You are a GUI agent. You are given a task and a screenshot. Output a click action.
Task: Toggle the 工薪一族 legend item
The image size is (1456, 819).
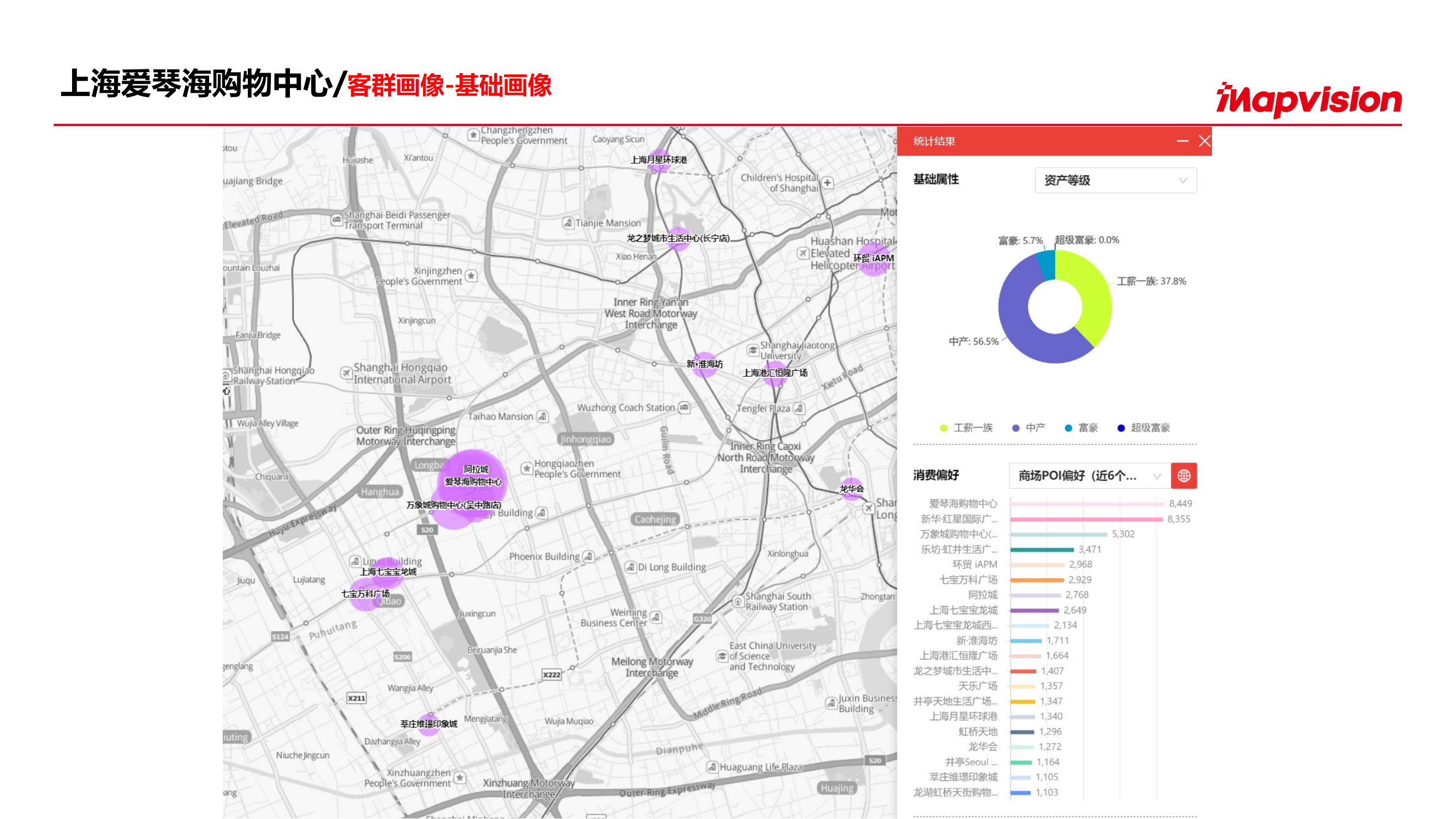[966, 428]
